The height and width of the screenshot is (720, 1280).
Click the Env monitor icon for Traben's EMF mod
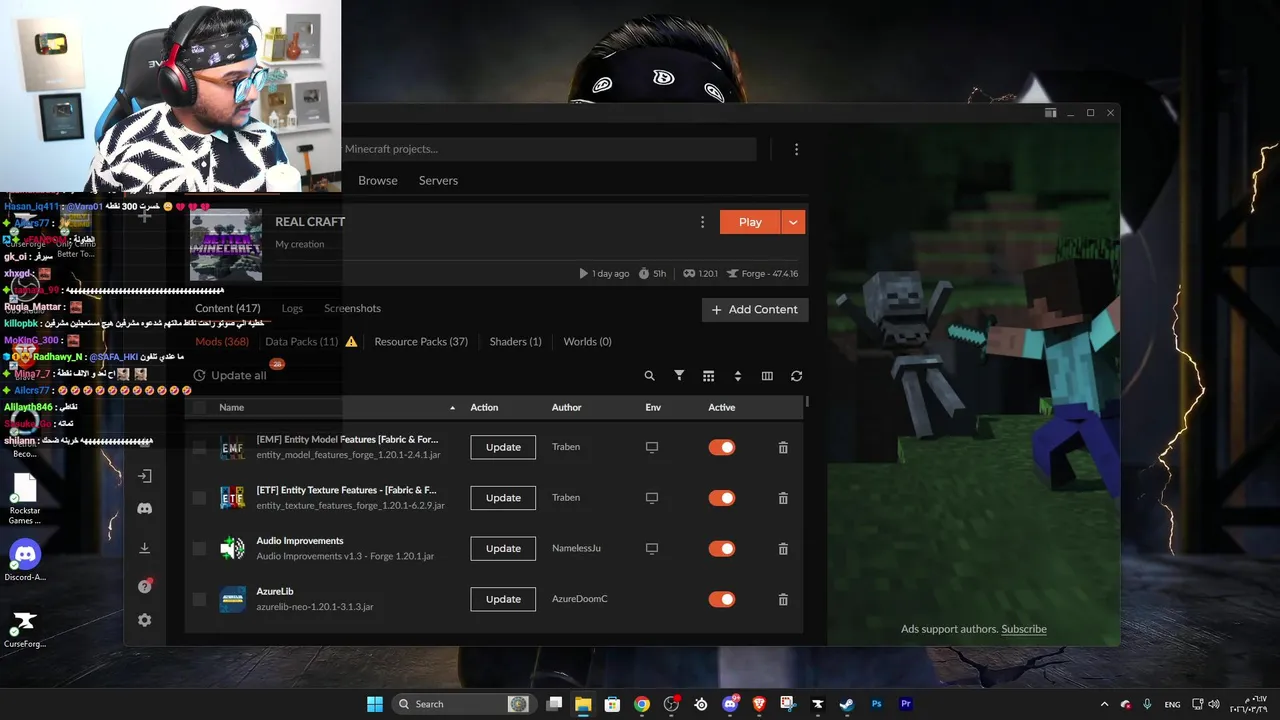pyautogui.click(x=652, y=447)
